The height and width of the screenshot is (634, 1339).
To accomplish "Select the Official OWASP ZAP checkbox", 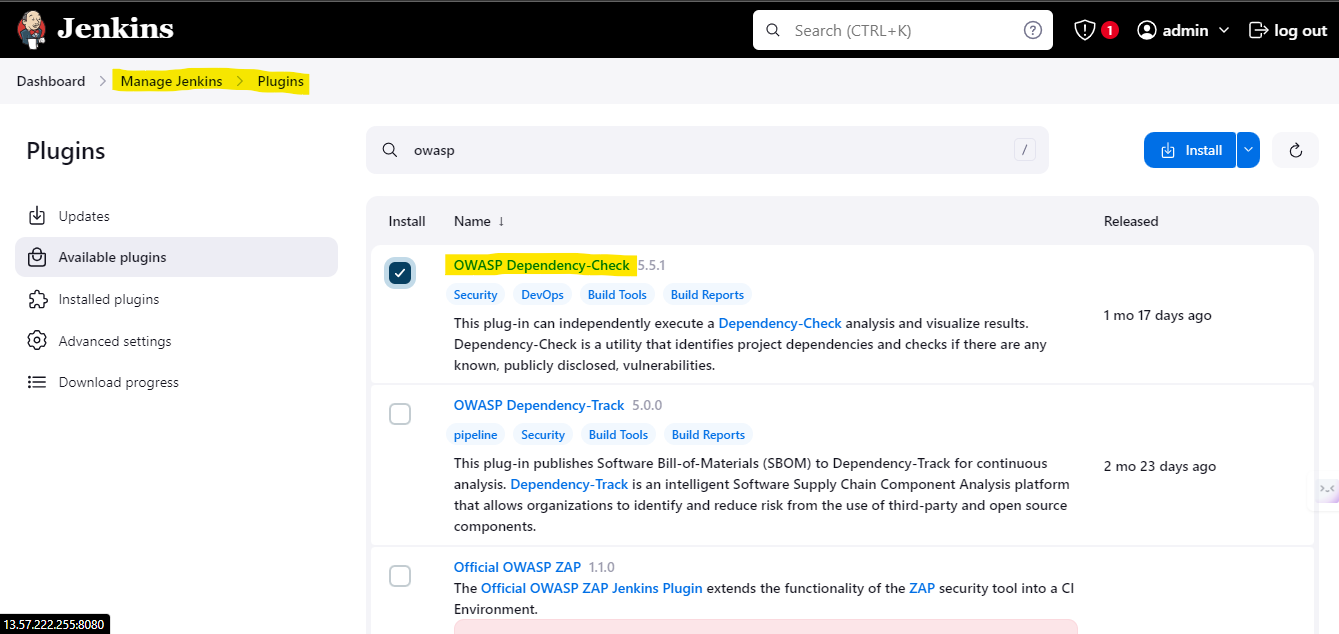I will (400, 575).
